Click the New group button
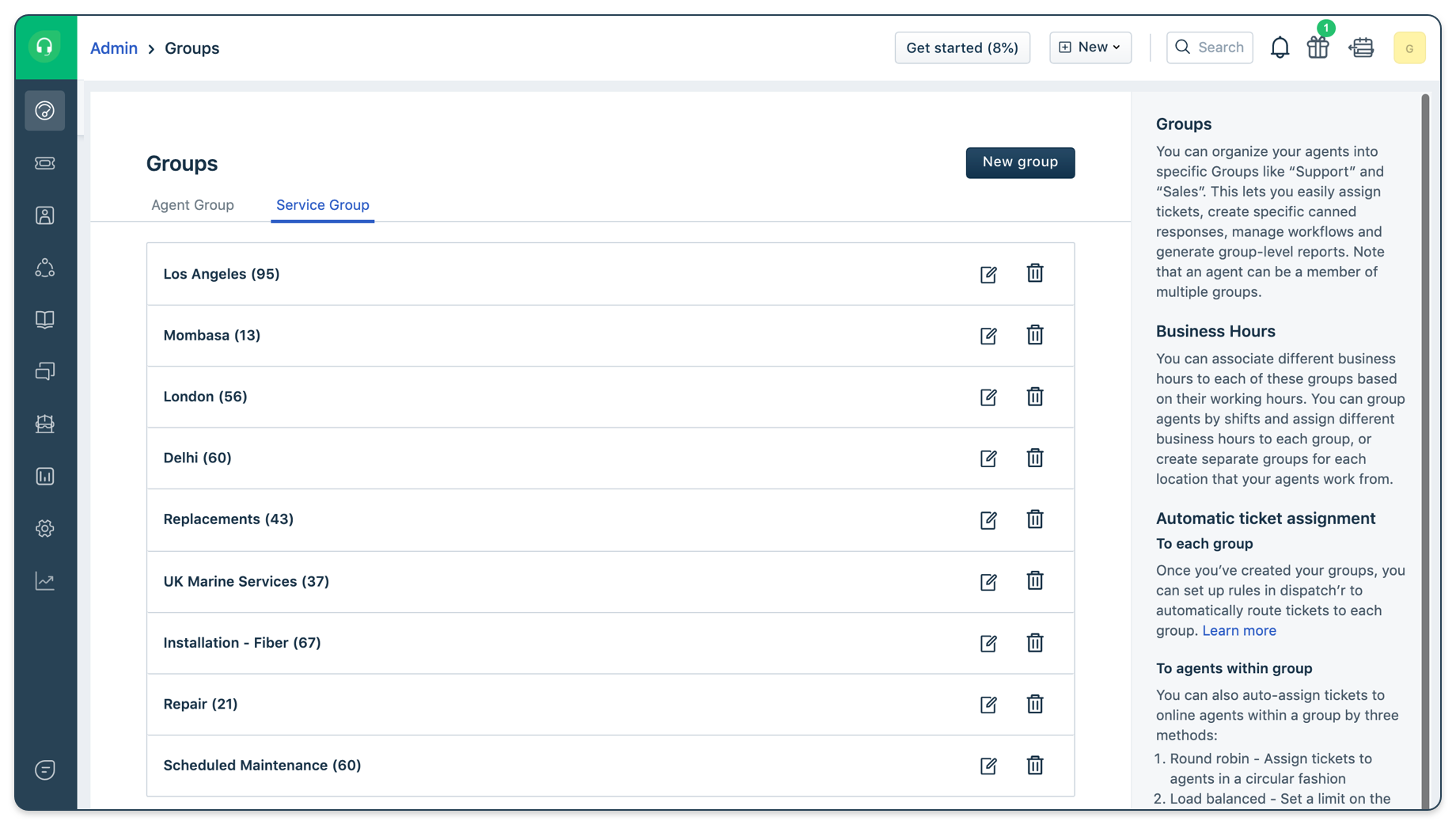This screenshot has height=825, width=1456. tap(1019, 162)
